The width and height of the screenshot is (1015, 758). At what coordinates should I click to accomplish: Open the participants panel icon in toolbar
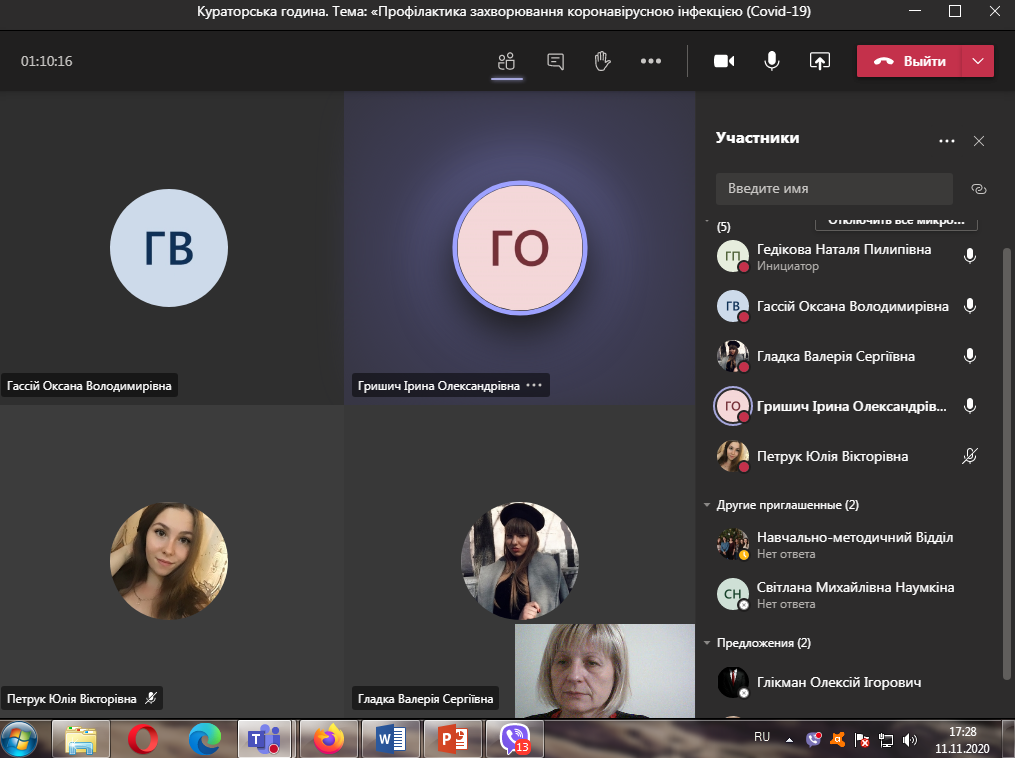507,61
